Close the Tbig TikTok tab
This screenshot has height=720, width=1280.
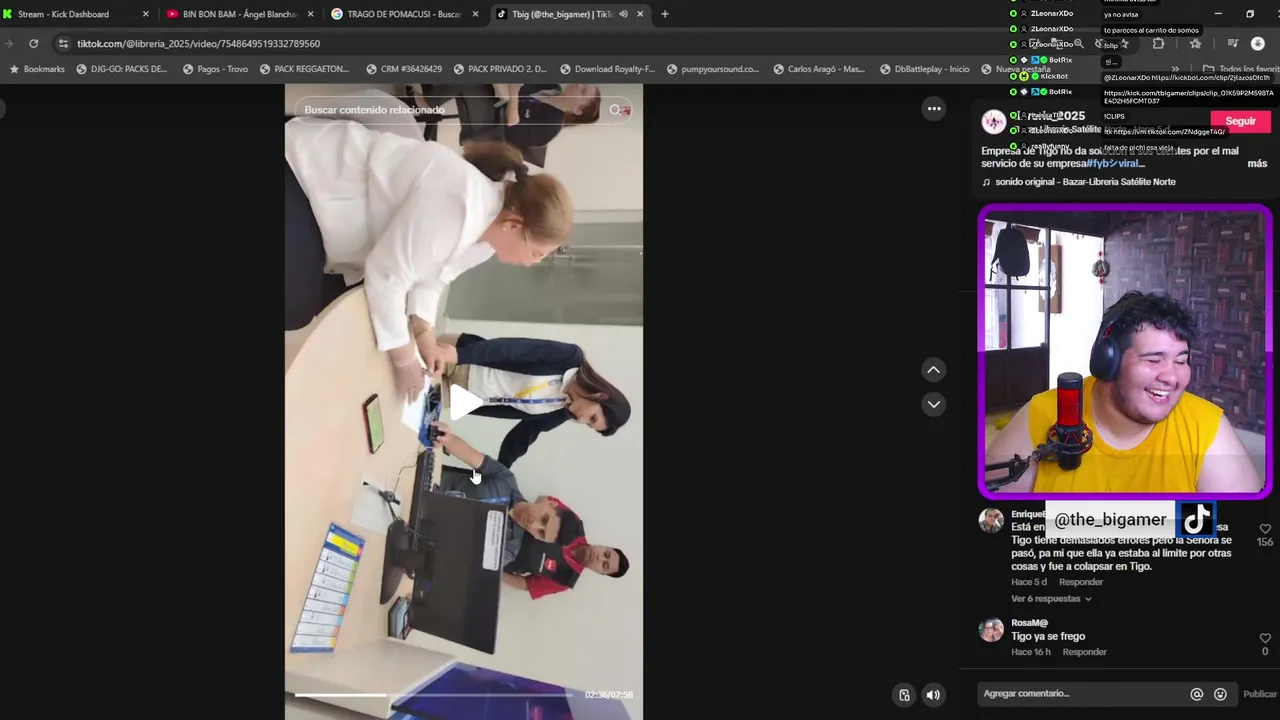pos(640,14)
